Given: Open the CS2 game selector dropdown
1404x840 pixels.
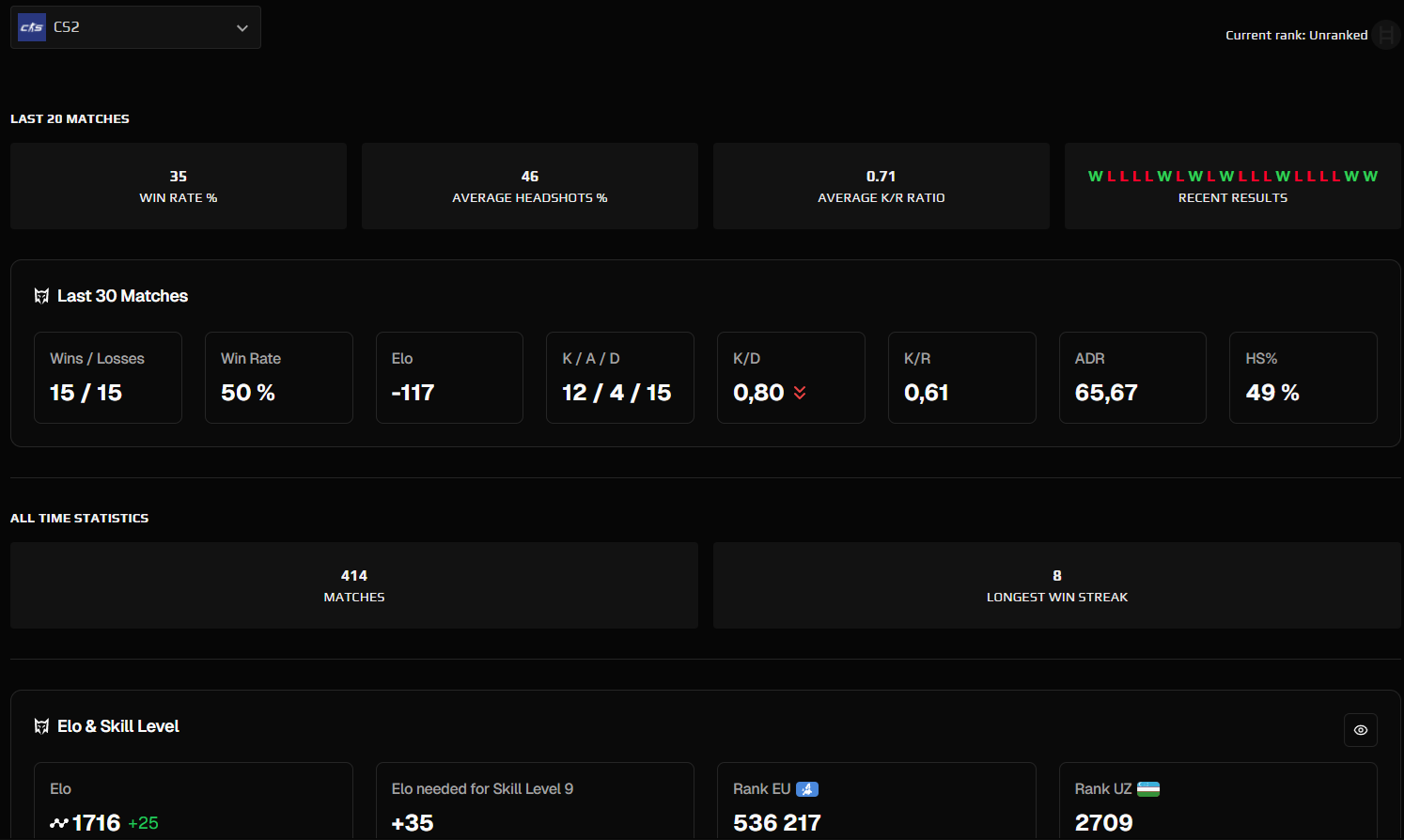Looking at the screenshot, I should pos(135,27).
